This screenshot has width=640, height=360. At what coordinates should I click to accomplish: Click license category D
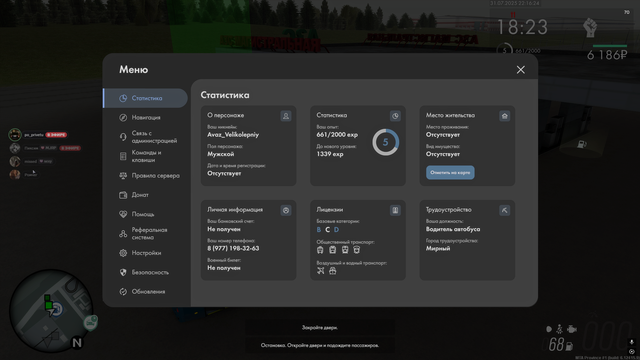tap(336, 230)
